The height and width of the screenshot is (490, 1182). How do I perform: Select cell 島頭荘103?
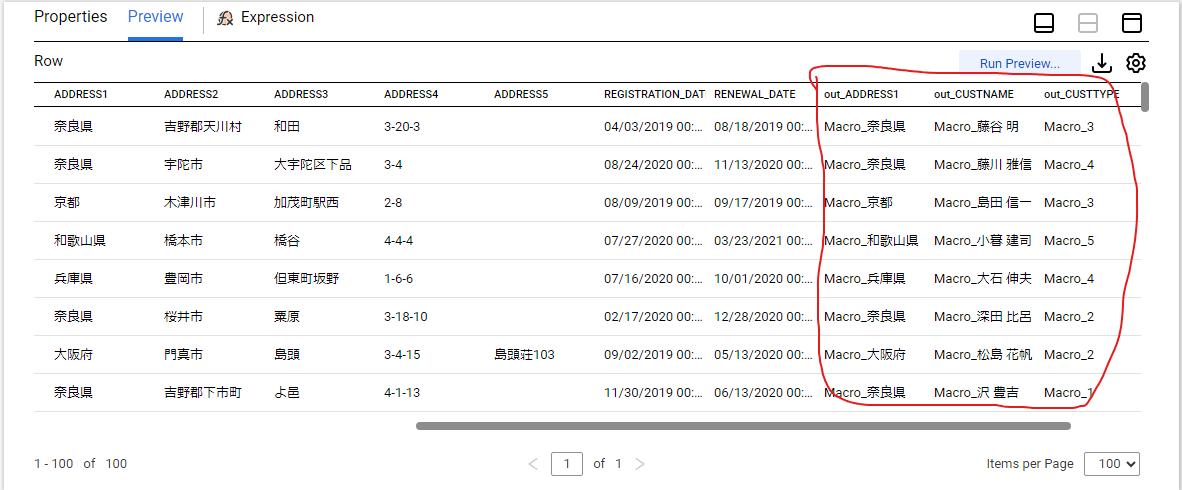click(525, 354)
